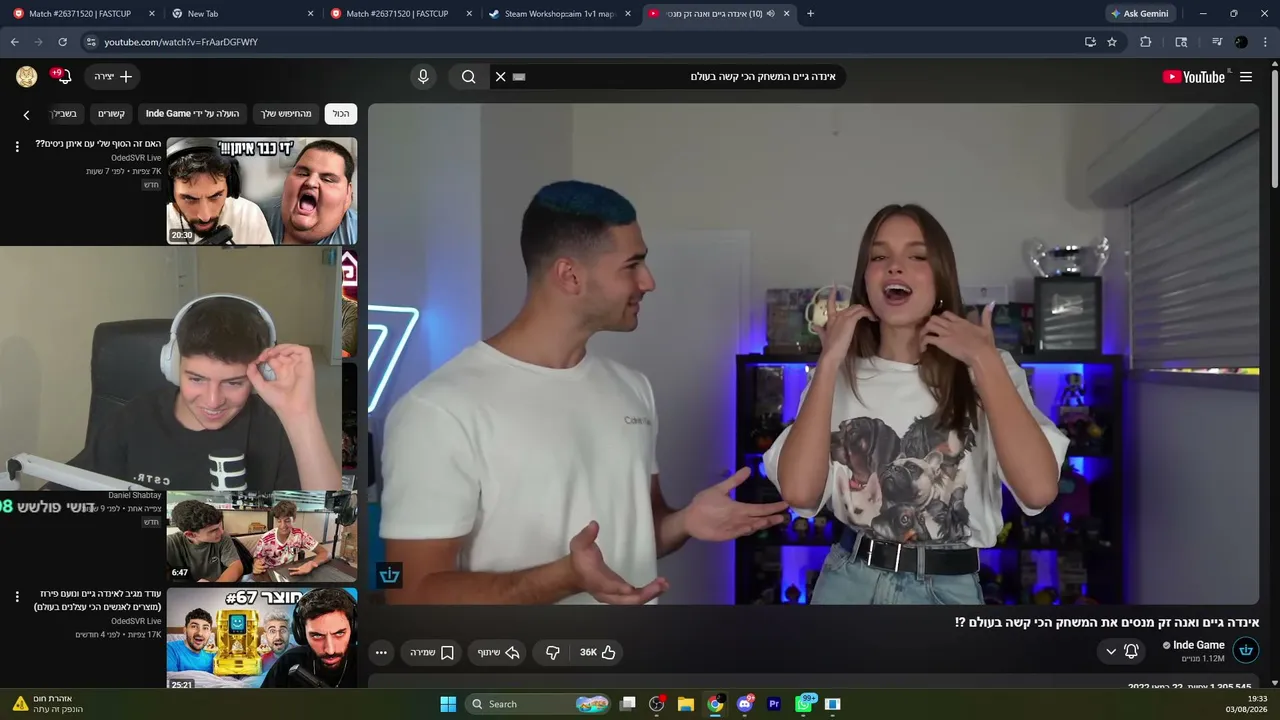Open YouTube notifications bell
Viewport: 1280px width, 720px height.
click(x=62, y=77)
